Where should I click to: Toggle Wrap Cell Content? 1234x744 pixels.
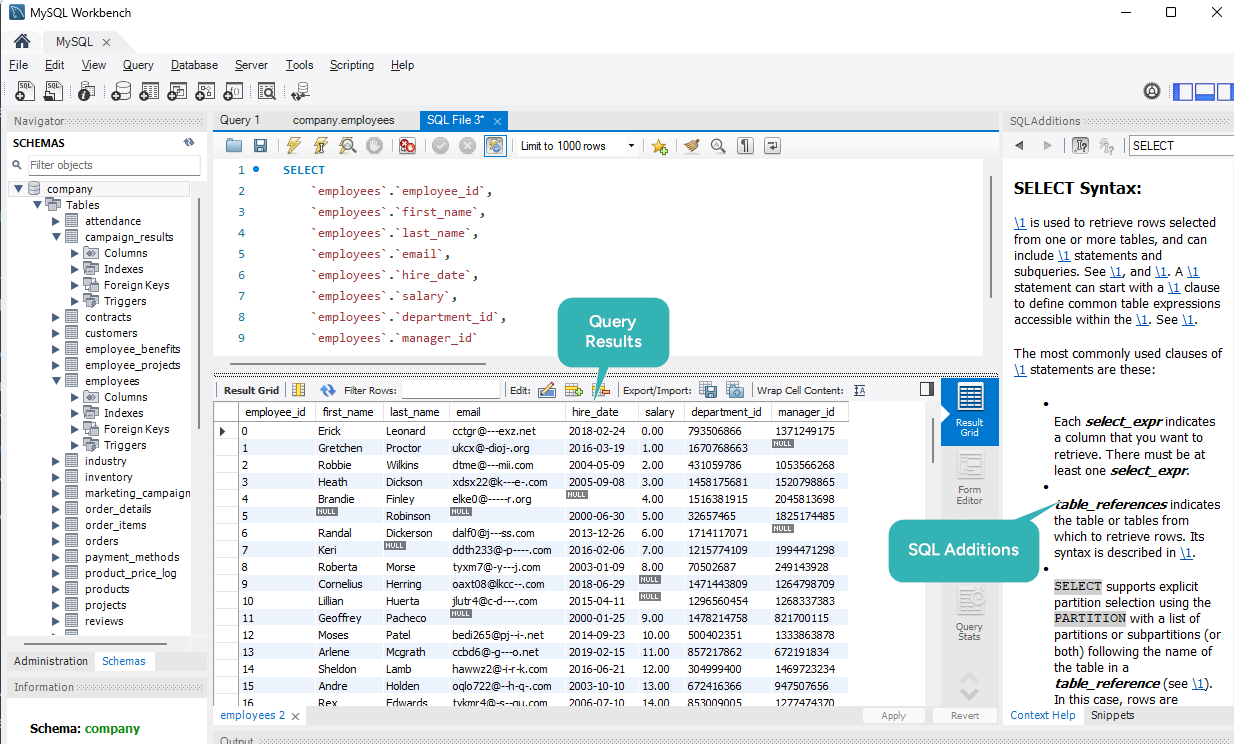pyautogui.click(x=859, y=390)
